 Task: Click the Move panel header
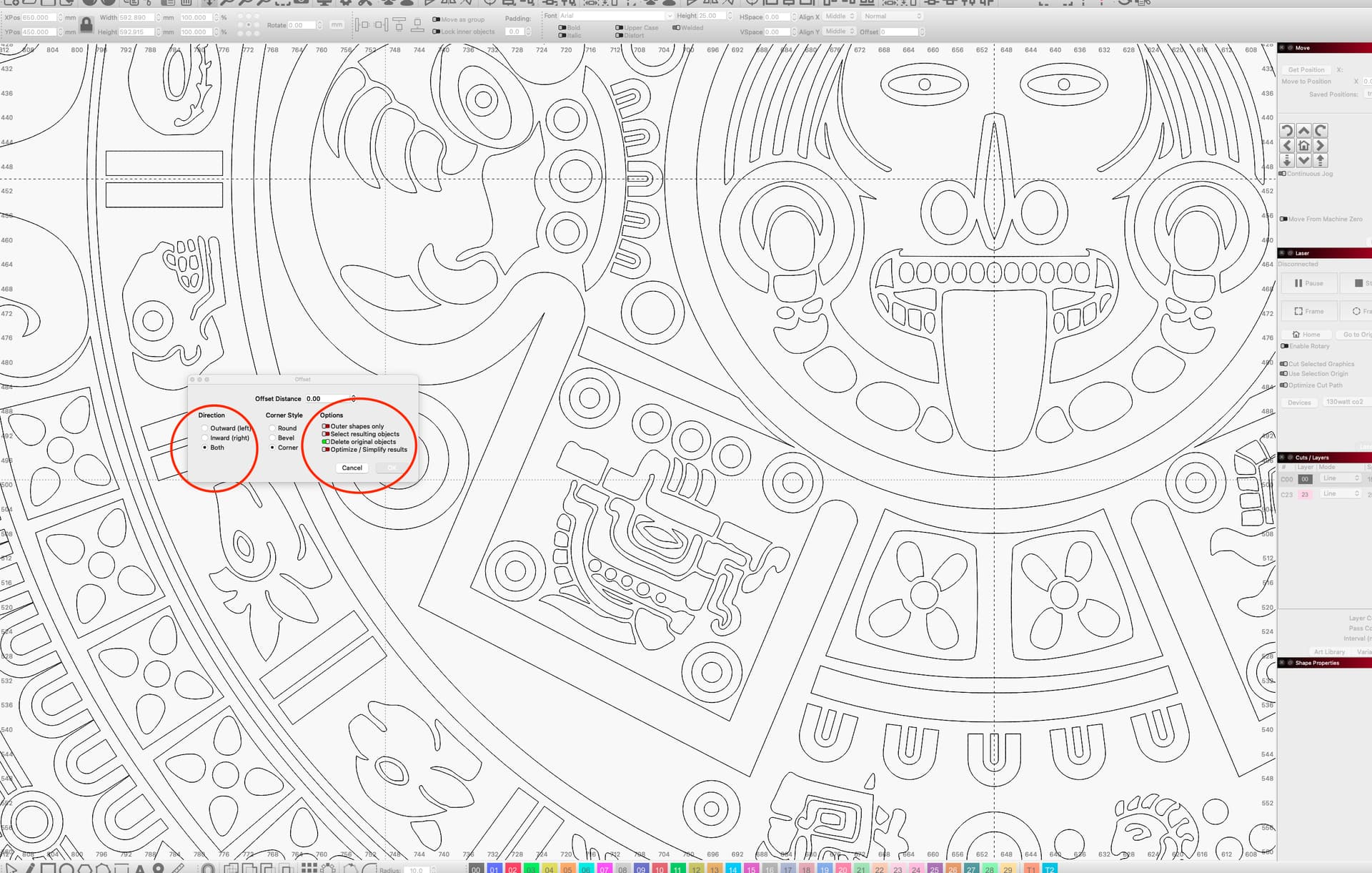1324,48
